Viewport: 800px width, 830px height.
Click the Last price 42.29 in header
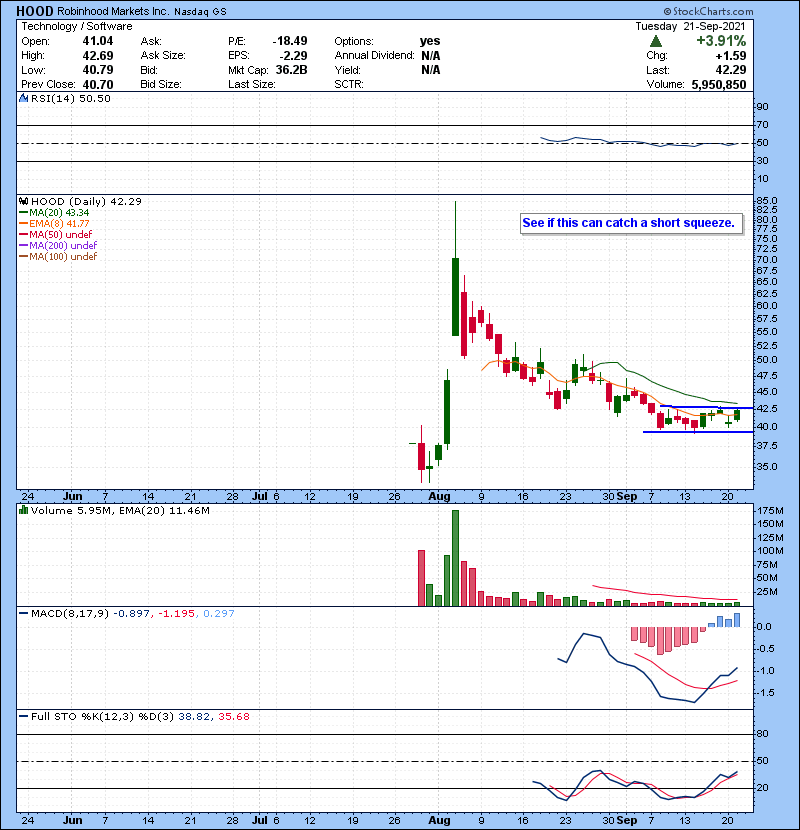tap(731, 70)
